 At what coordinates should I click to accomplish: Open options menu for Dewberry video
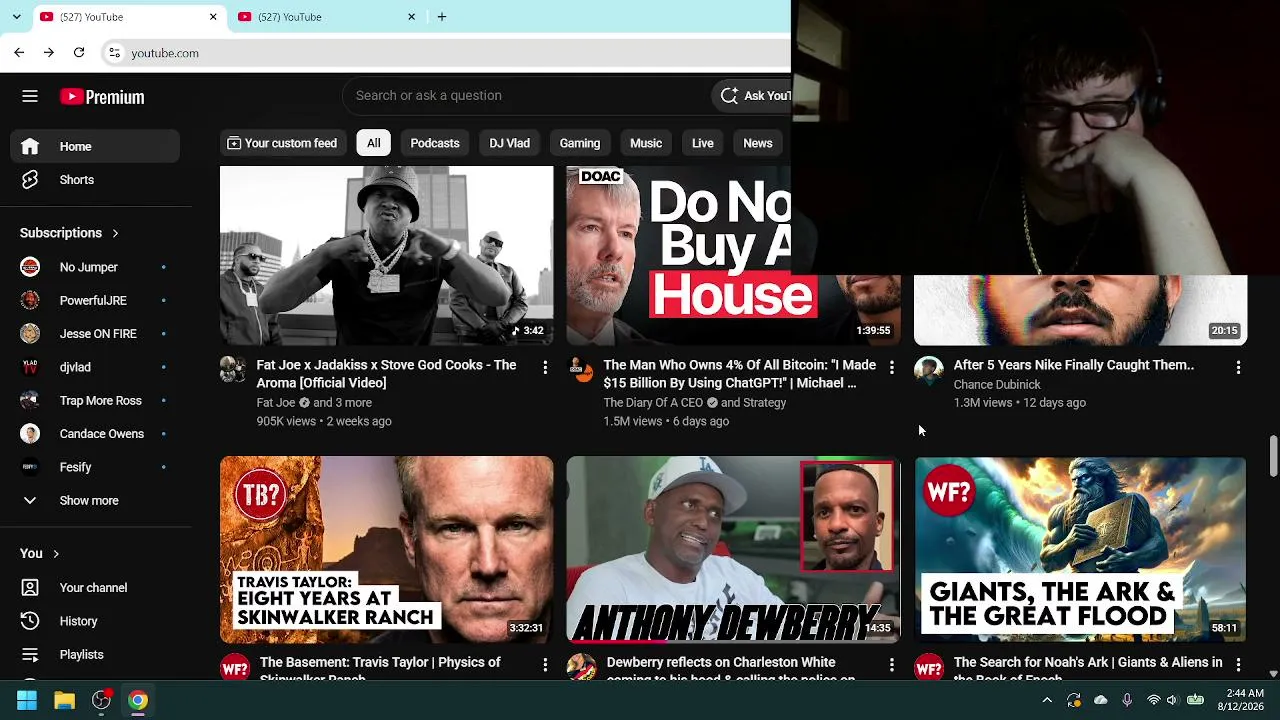(x=892, y=665)
